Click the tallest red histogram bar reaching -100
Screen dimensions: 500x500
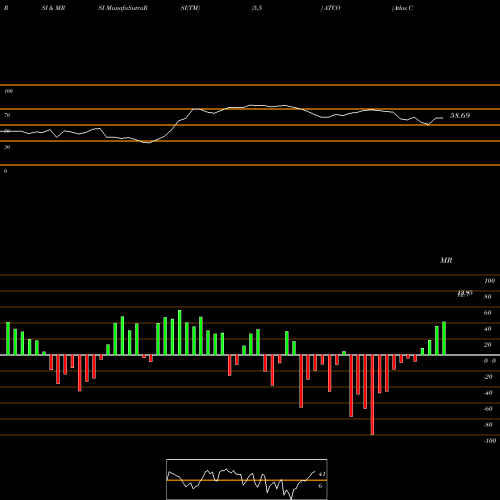(x=372, y=395)
